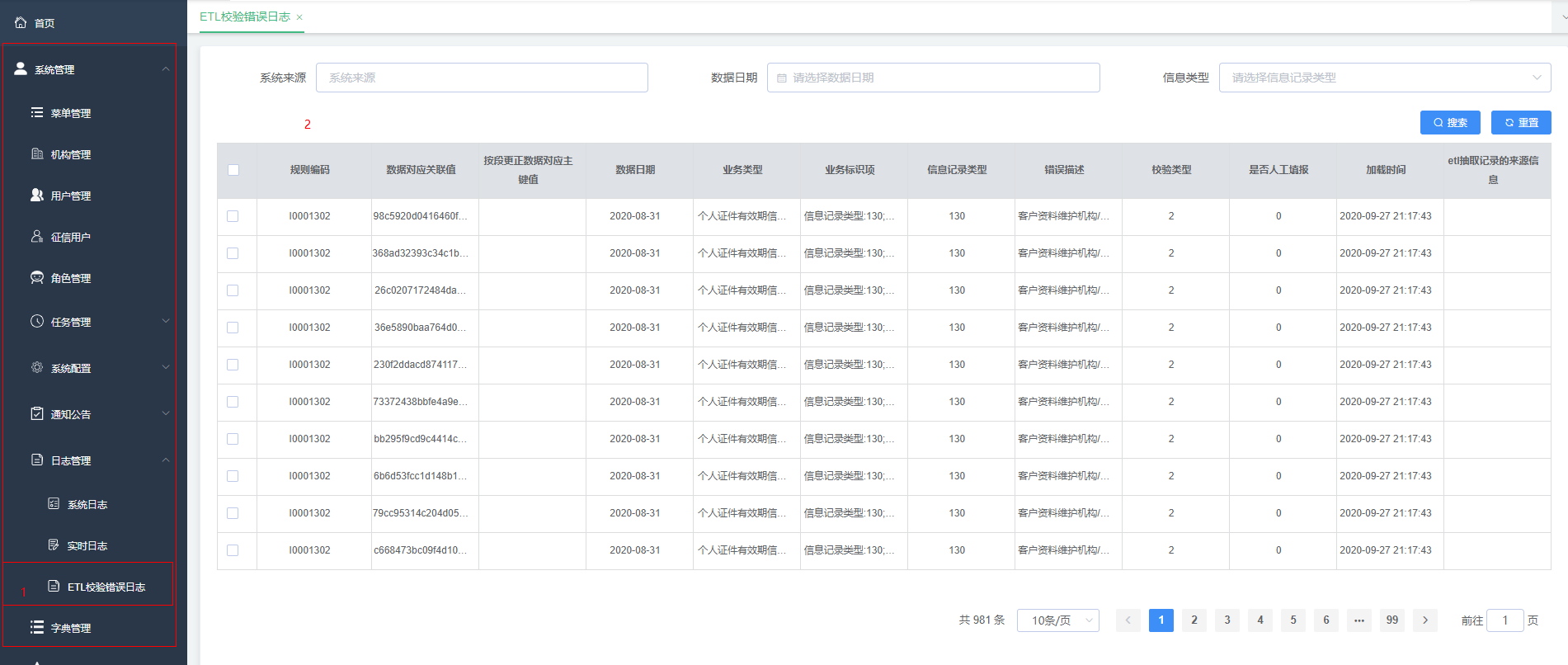Go to previous page arrow
1568x665 pixels.
1128,620
